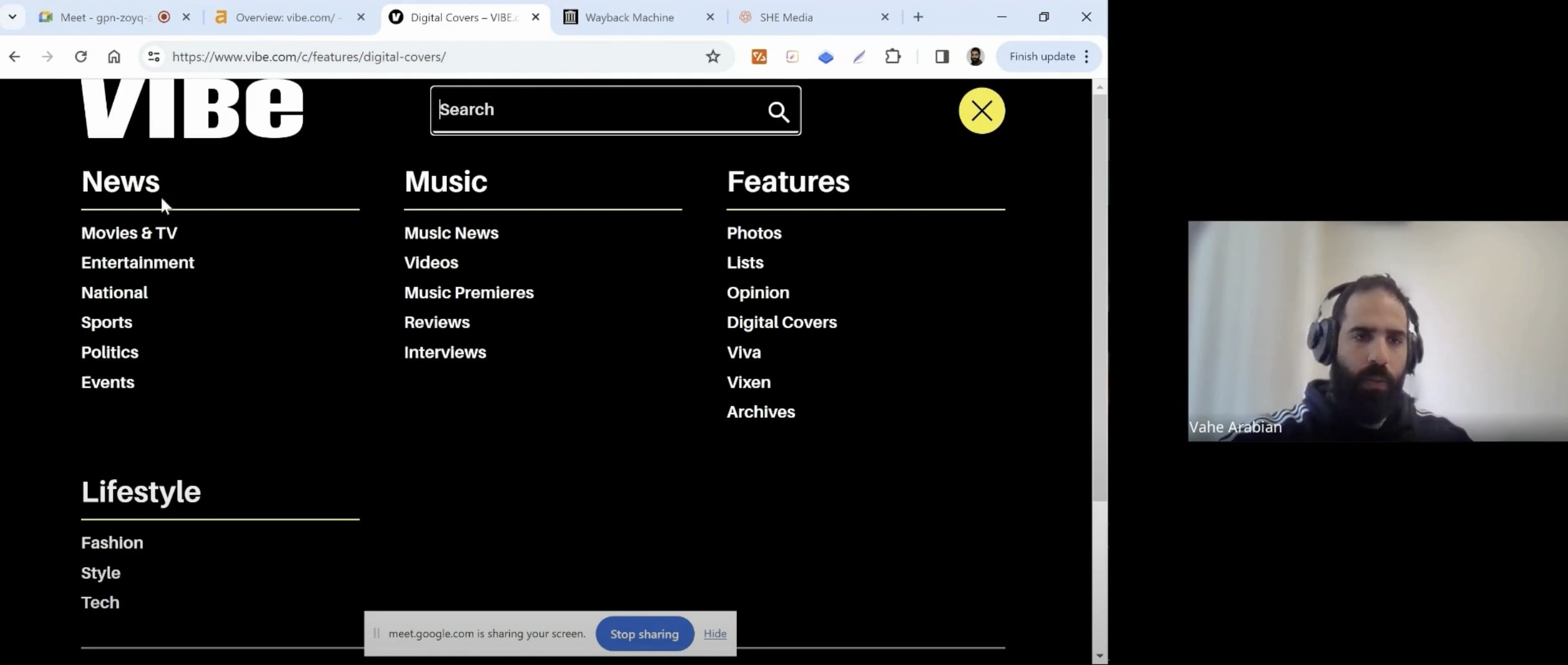This screenshot has width=1568, height=665.
Task: Click the magnifying glass search icon
Action: coord(778,111)
